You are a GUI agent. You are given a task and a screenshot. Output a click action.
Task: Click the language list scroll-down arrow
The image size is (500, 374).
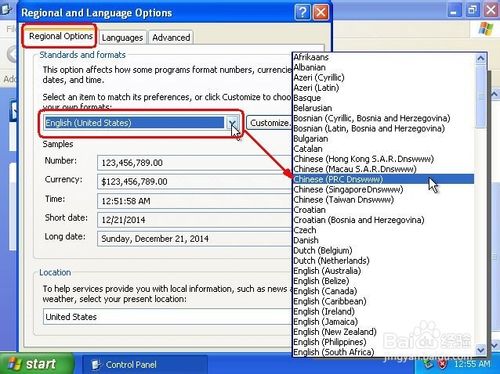point(480,350)
